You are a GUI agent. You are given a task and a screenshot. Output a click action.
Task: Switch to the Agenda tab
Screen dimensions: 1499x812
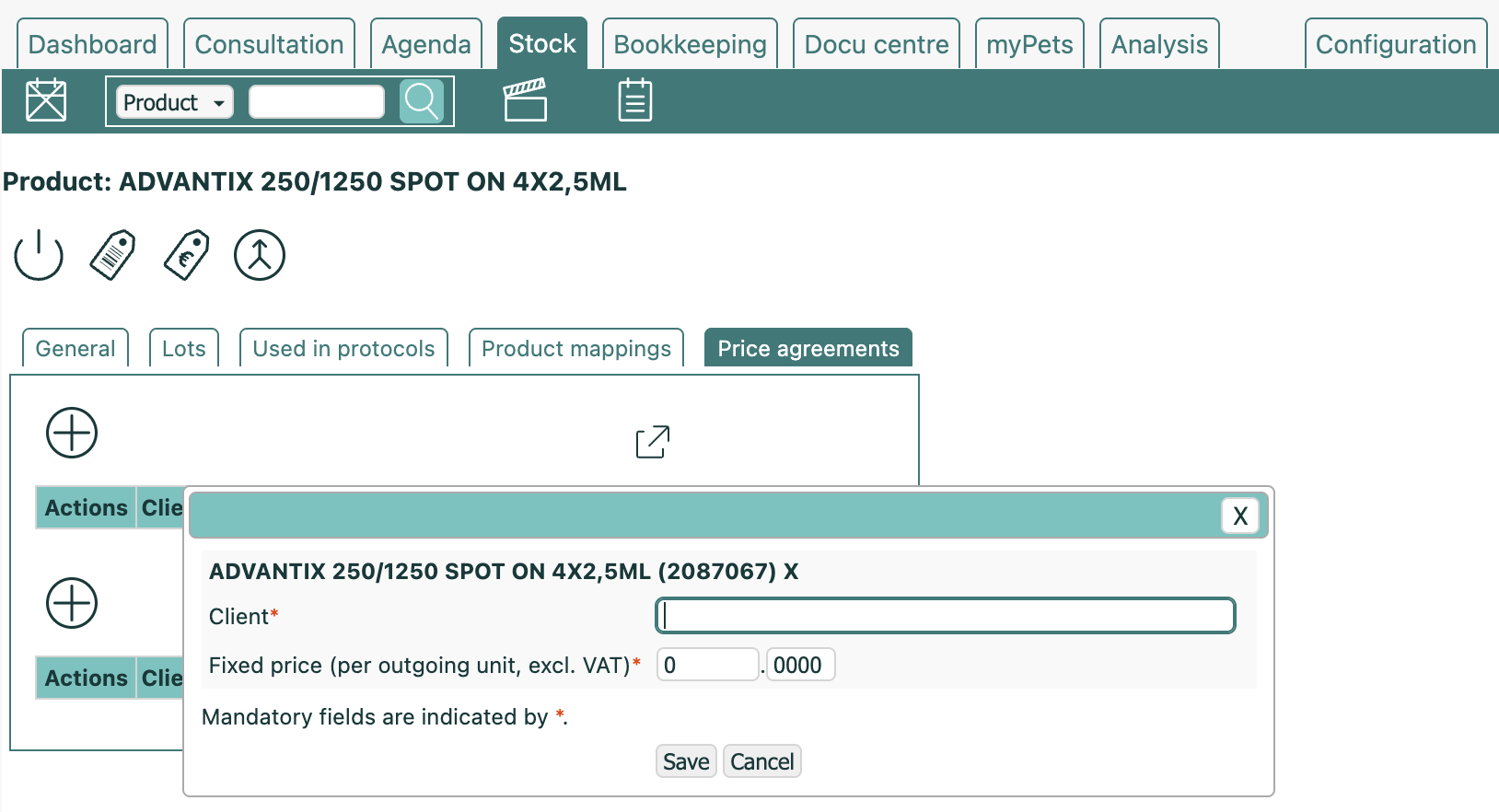[426, 44]
